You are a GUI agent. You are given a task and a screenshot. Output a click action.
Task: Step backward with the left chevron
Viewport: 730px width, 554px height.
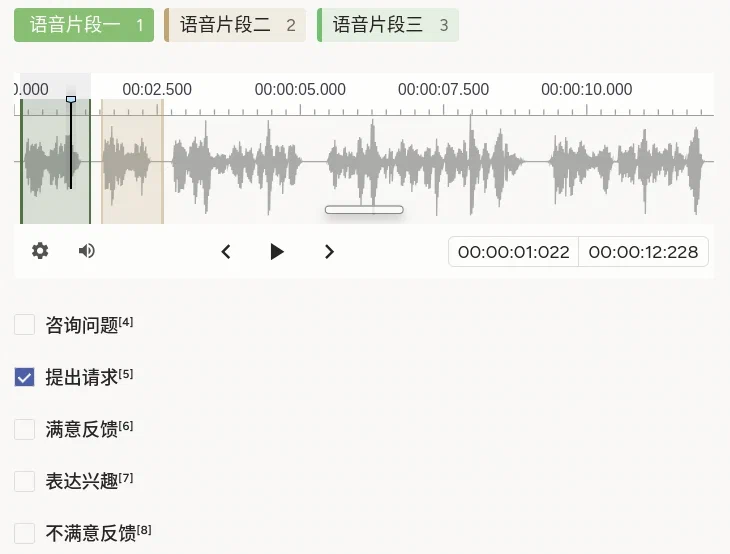[226, 252]
